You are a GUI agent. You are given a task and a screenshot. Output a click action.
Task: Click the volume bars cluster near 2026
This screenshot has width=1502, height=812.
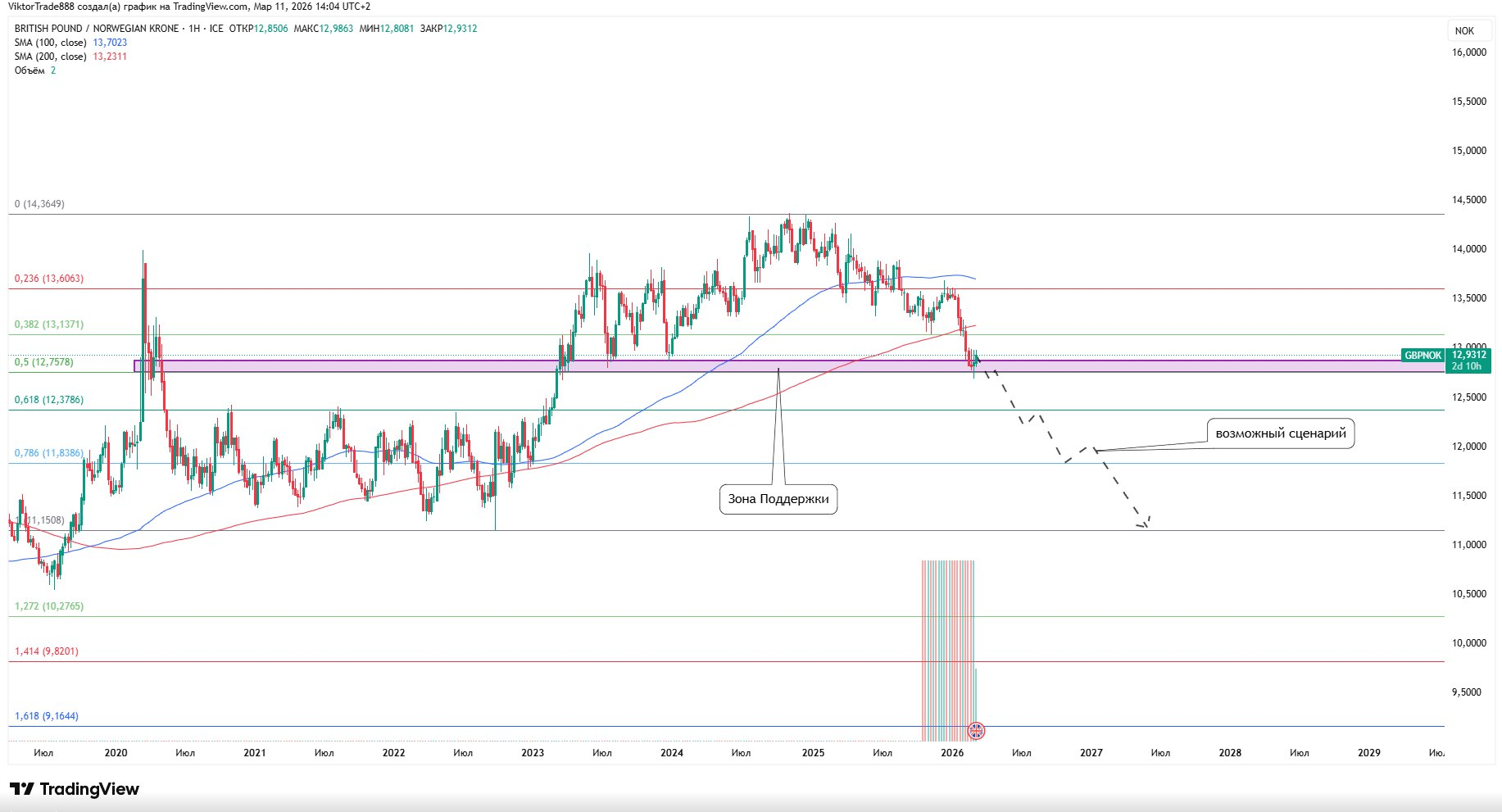tap(948, 647)
